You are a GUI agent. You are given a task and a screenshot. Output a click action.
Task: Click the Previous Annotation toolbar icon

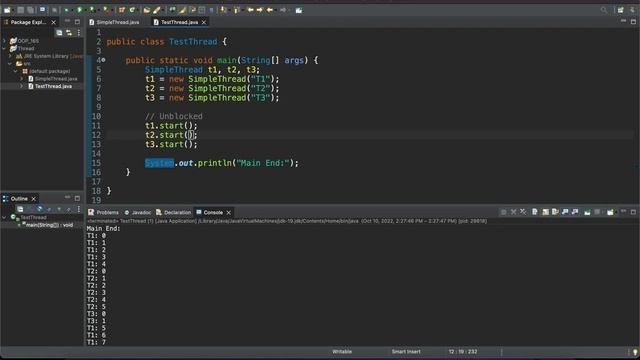pyautogui.click(x=236, y=10)
